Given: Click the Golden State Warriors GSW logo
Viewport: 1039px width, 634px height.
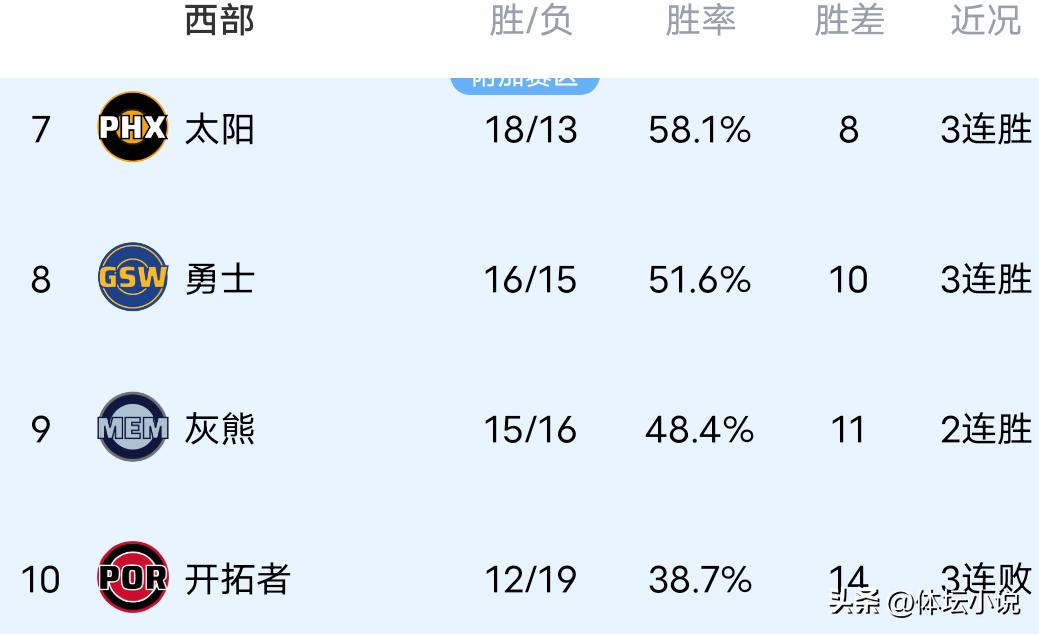Looking at the screenshot, I should point(132,277).
